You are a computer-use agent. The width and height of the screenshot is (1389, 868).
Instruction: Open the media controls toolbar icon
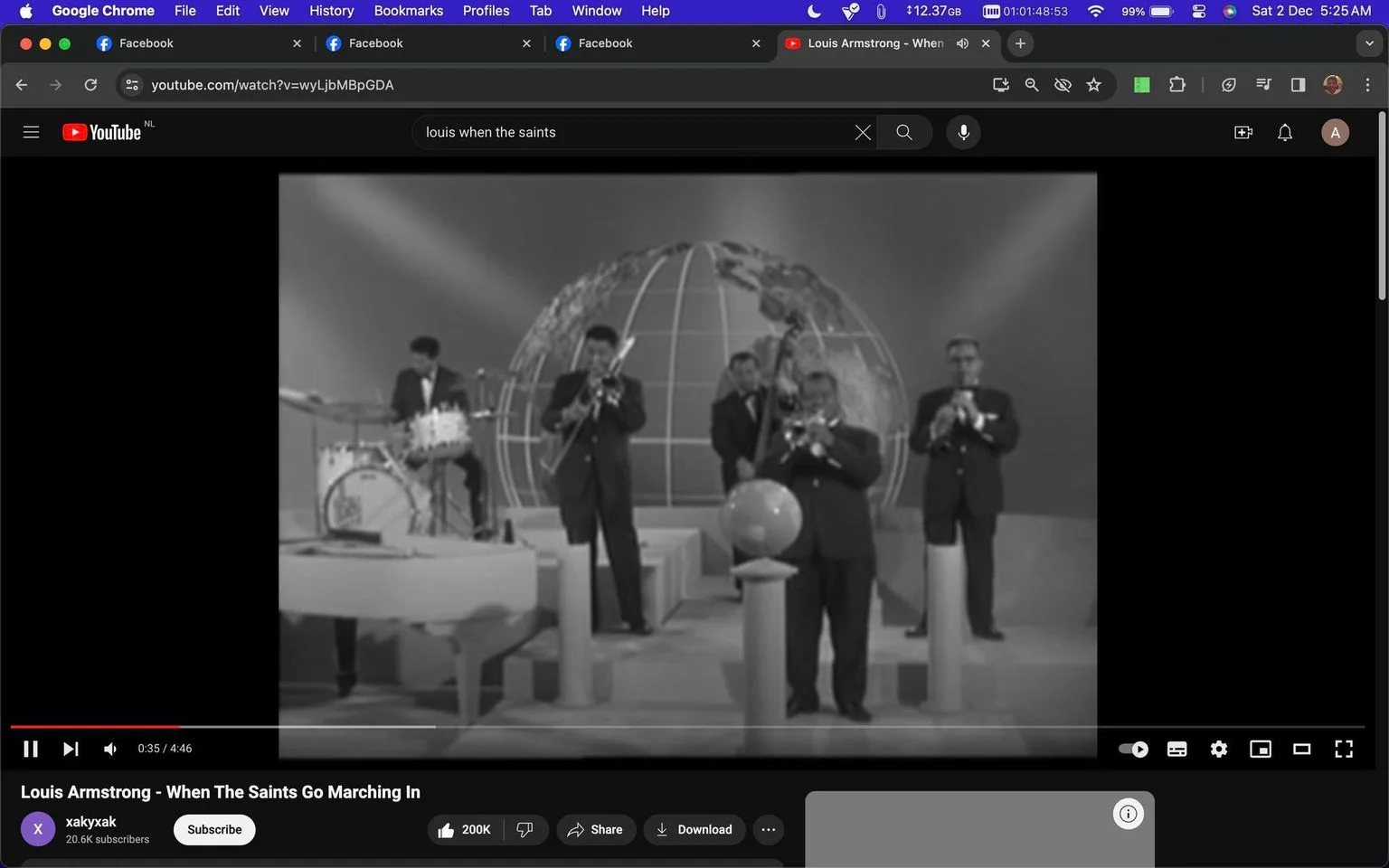(x=1263, y=85)
